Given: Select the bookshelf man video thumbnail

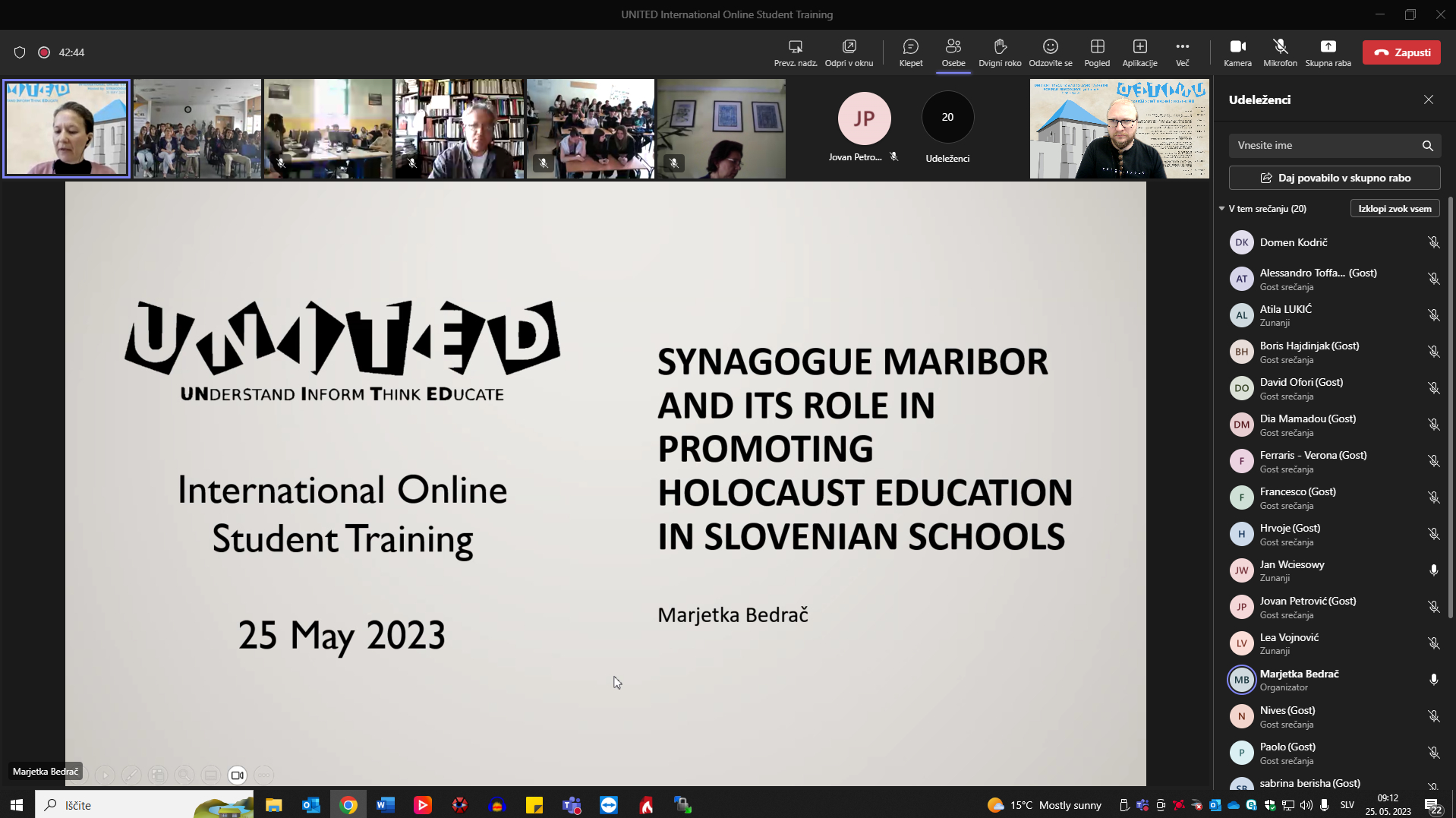Looking at the screenshot, I should pyautogui.click(x=459, y=128).
